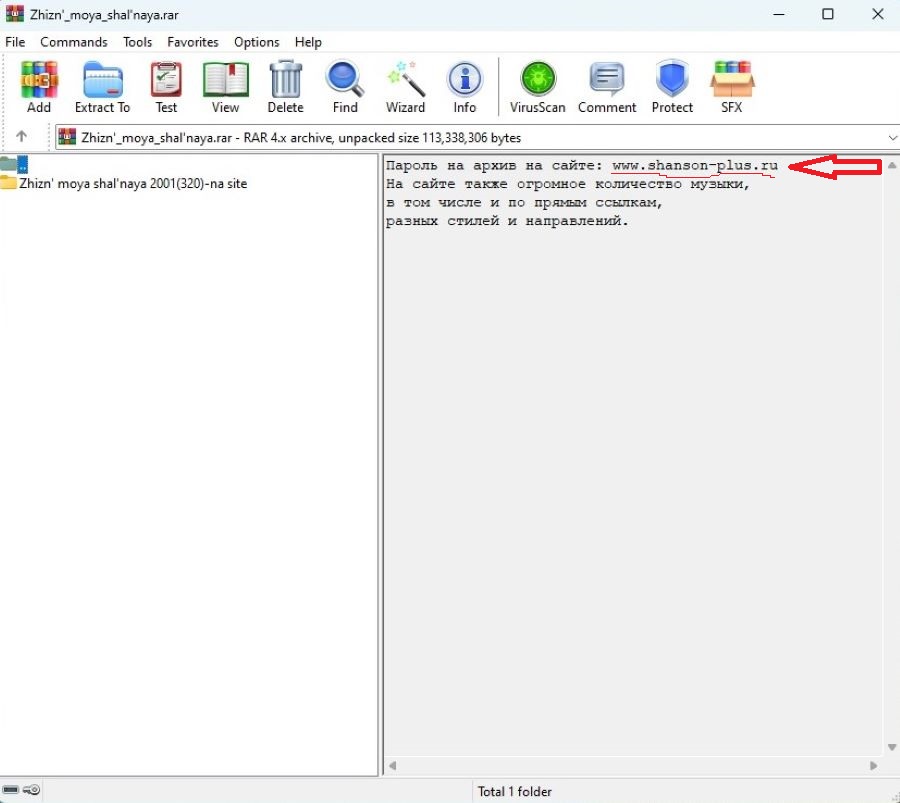This screenshot has height=803, width=900.
Task: Select the parent folder '..' entry
Action: 14,164
